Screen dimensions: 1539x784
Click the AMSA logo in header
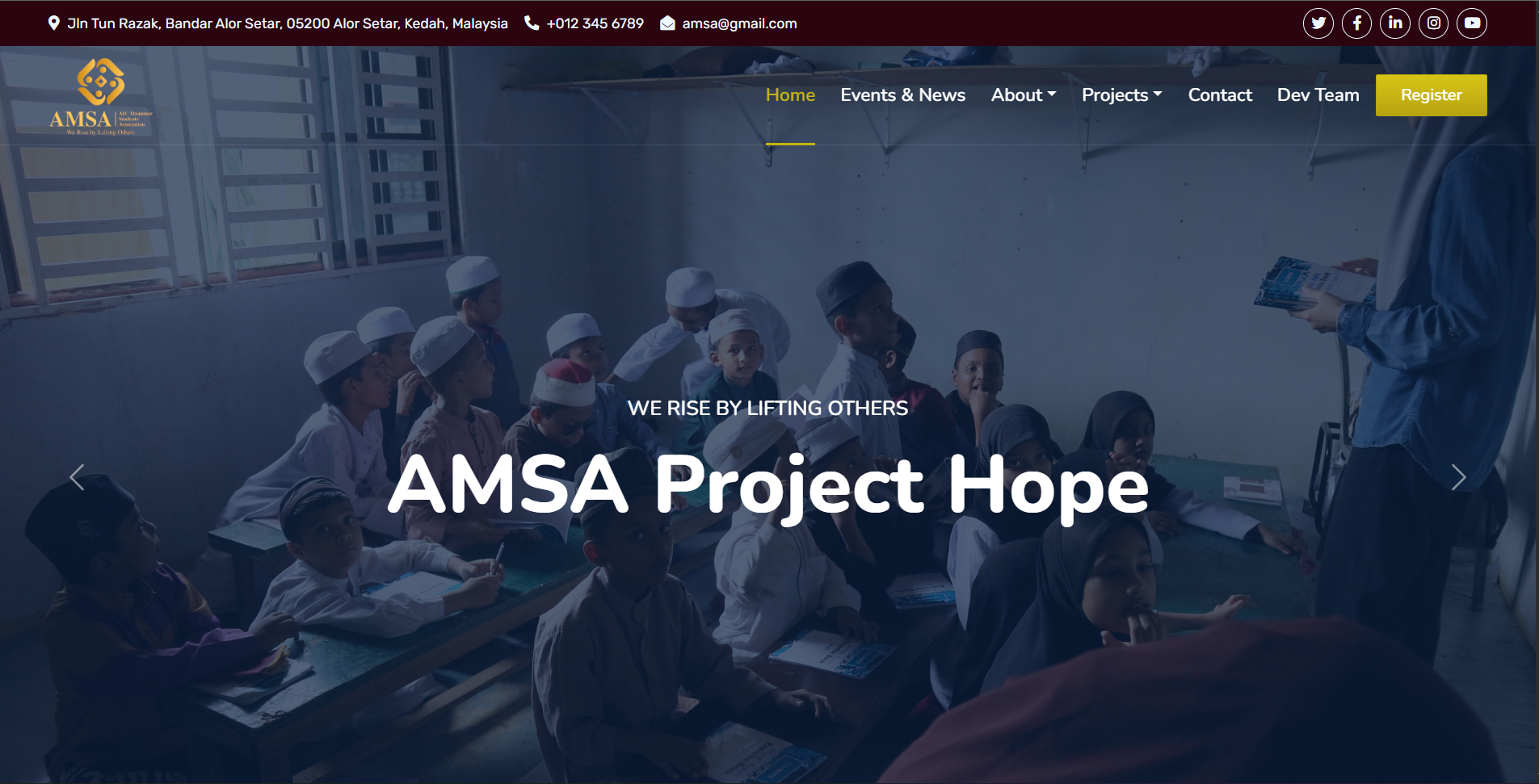[101, 96]
